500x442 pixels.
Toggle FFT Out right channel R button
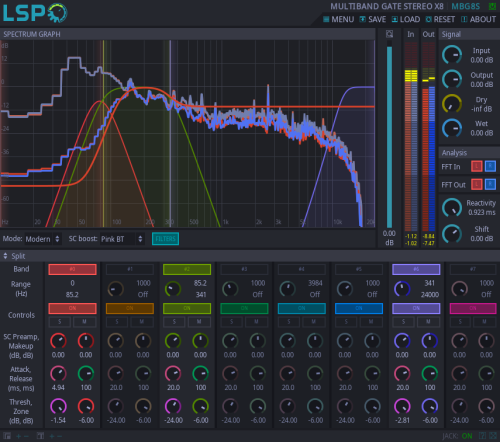pyautogui.click(x=490, y=184)
